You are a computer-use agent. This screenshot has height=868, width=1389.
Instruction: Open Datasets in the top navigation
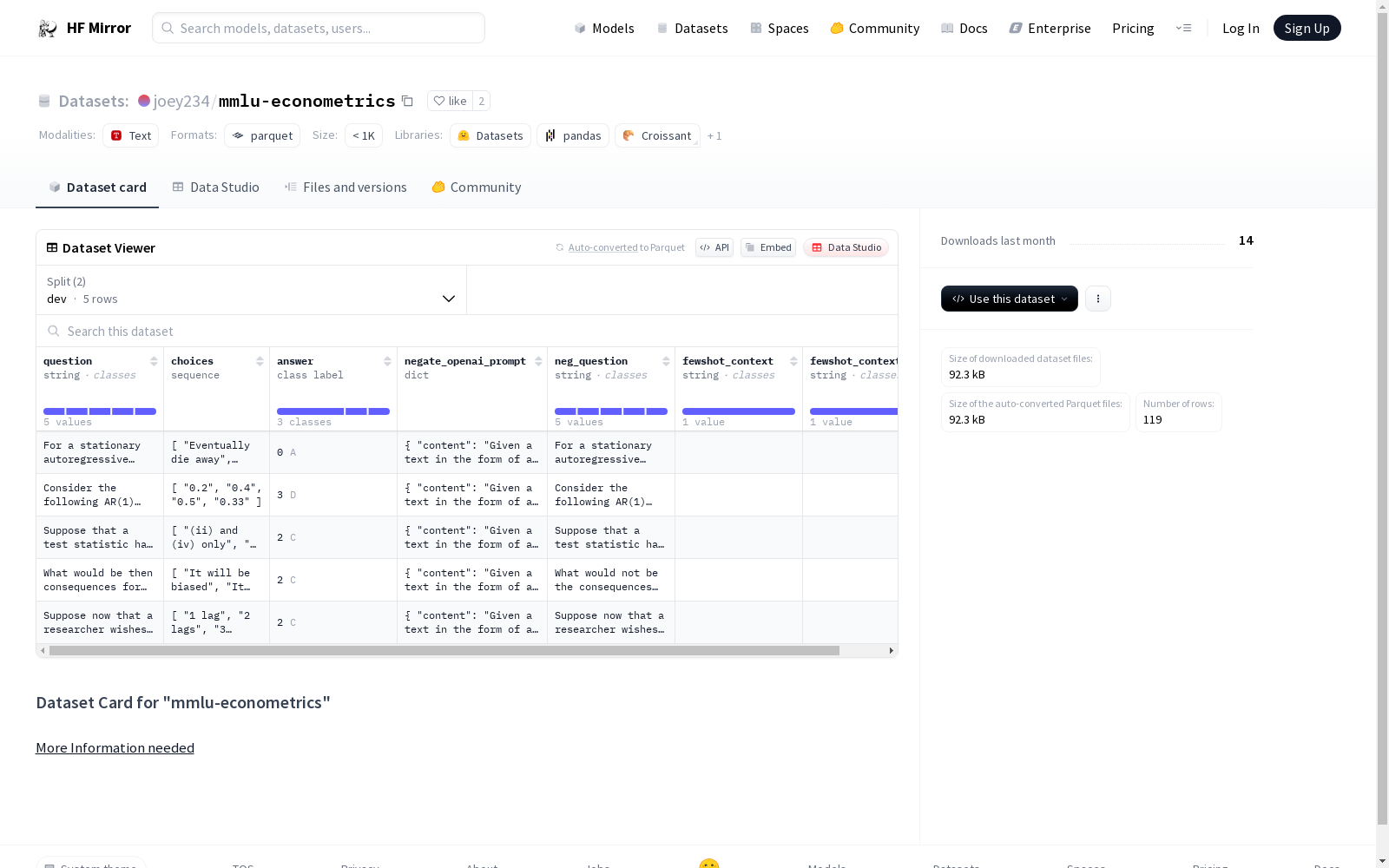click(x=692, y=29)
